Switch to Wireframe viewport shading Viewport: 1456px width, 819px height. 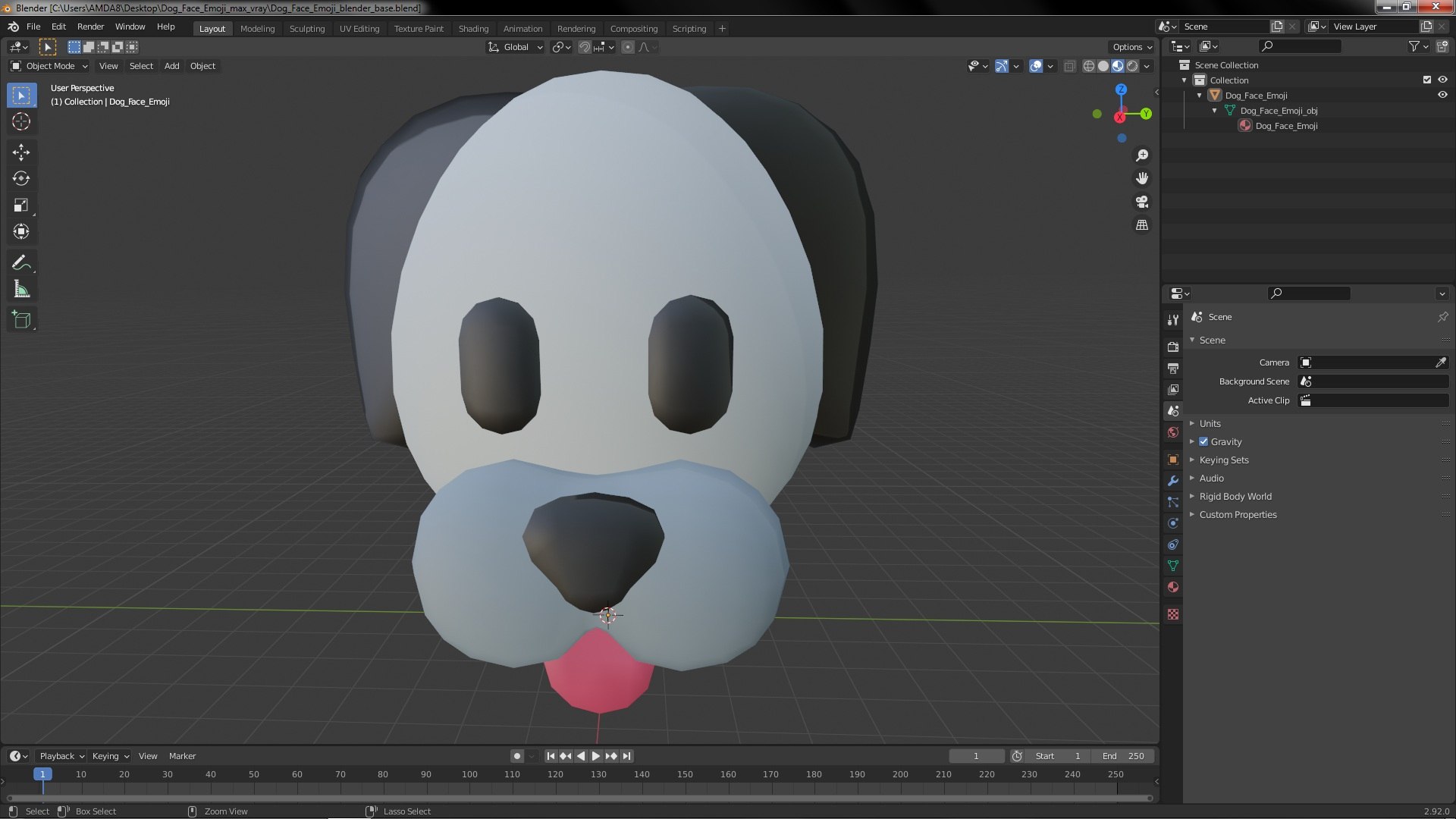click(x=1089, y=66)
